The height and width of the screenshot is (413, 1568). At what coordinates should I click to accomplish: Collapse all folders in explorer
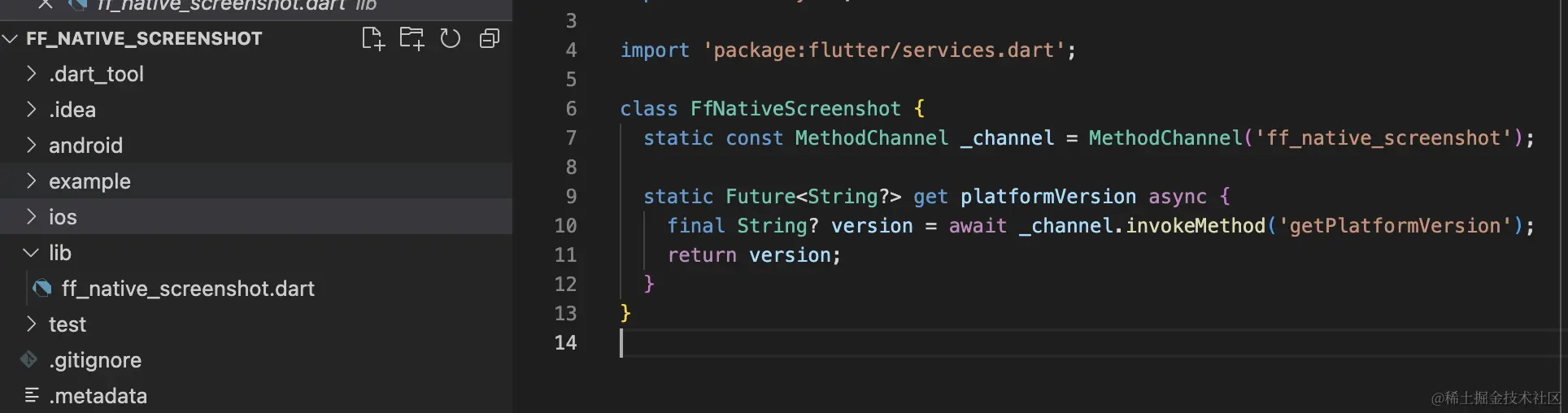point(489,38)
